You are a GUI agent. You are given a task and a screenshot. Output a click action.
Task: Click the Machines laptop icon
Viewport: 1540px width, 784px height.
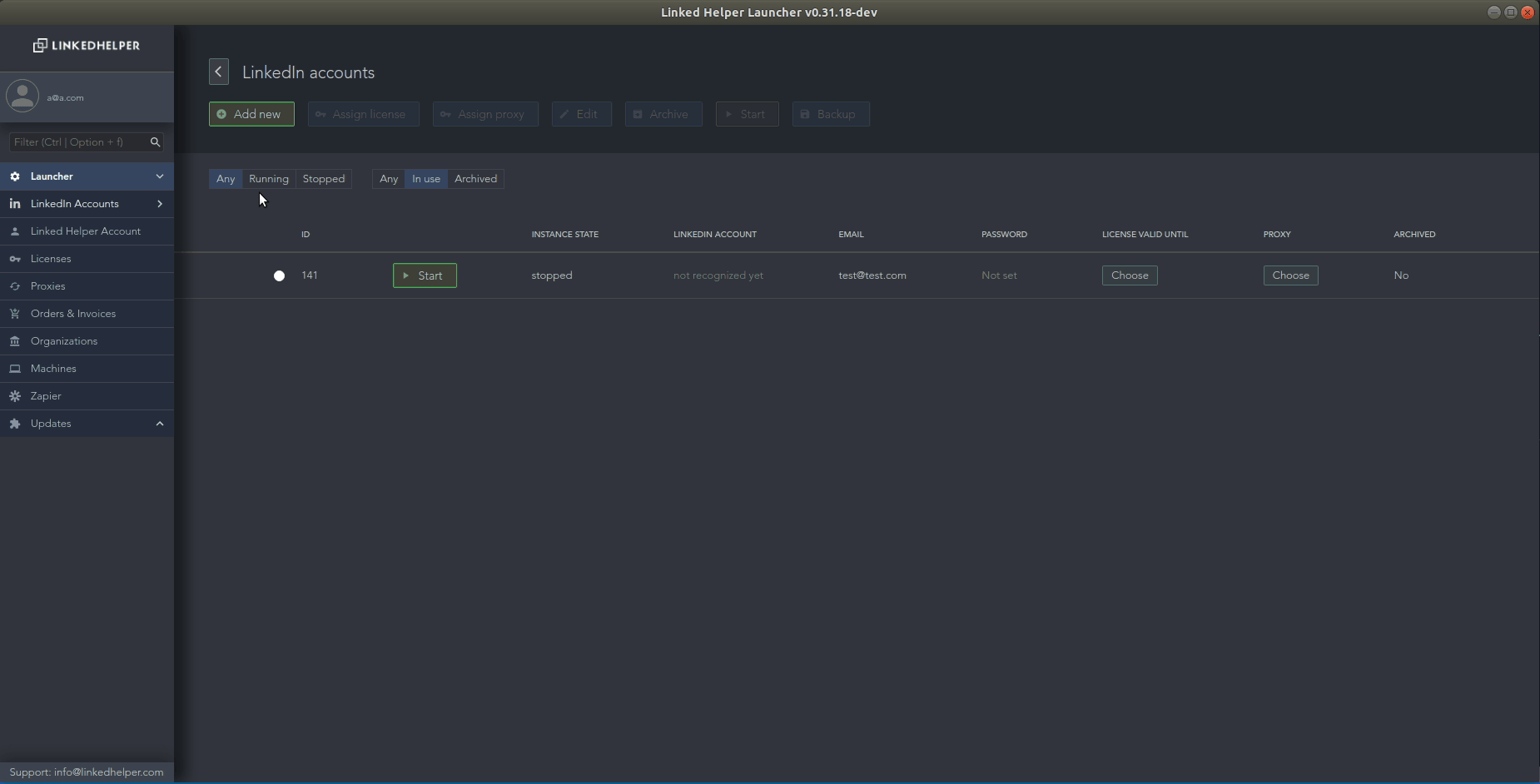pyautogui.click(x=15, y=369)
